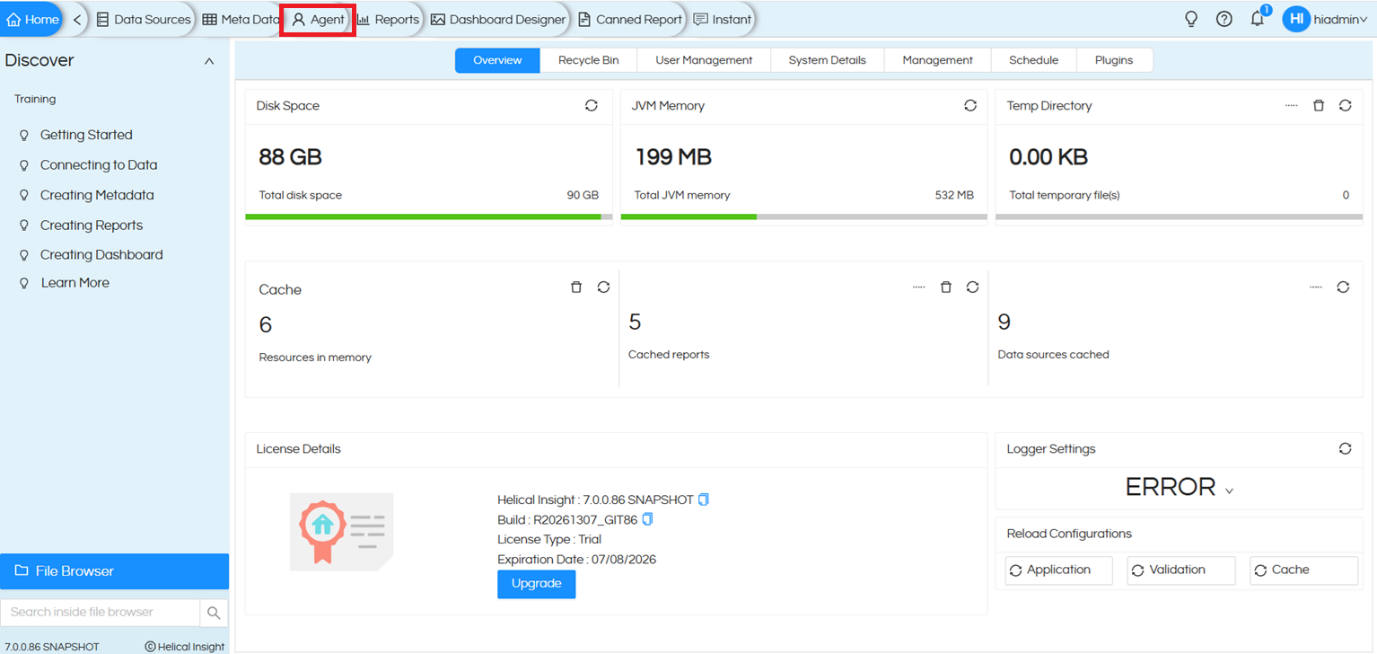Open the Dashboard Designer tab
This screenshot has width=1377, height=654.
click(x=498, y=20)
